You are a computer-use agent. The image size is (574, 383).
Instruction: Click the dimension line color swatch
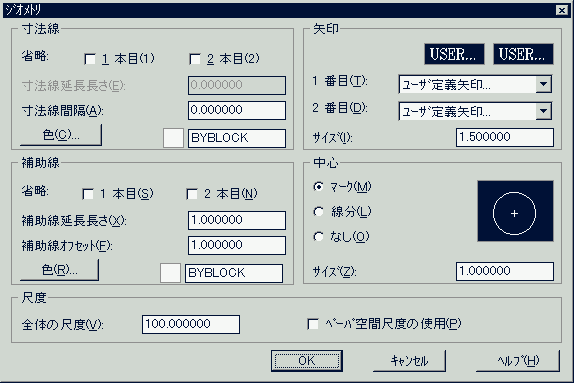pos(173,138)
